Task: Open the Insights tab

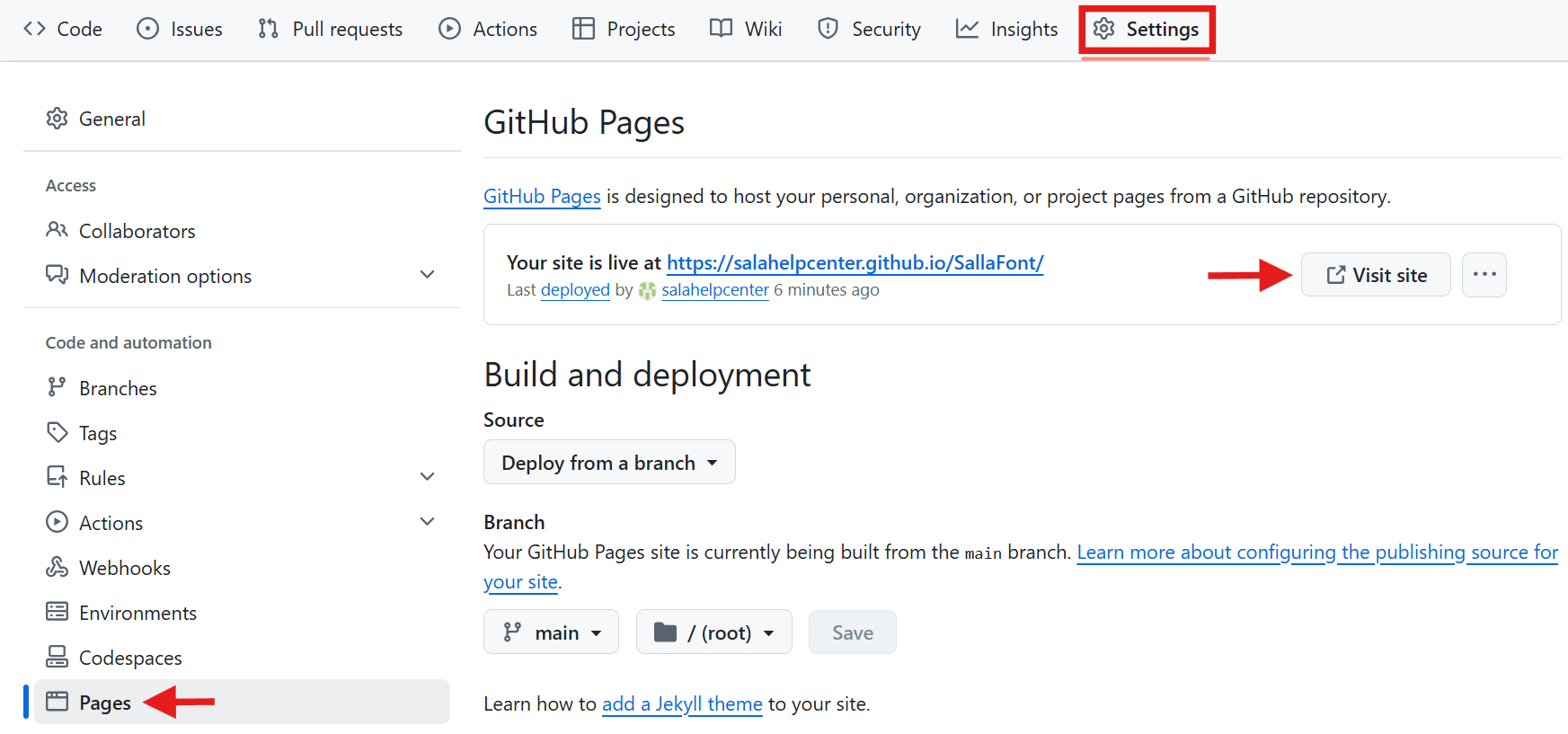Action: 1006,29
